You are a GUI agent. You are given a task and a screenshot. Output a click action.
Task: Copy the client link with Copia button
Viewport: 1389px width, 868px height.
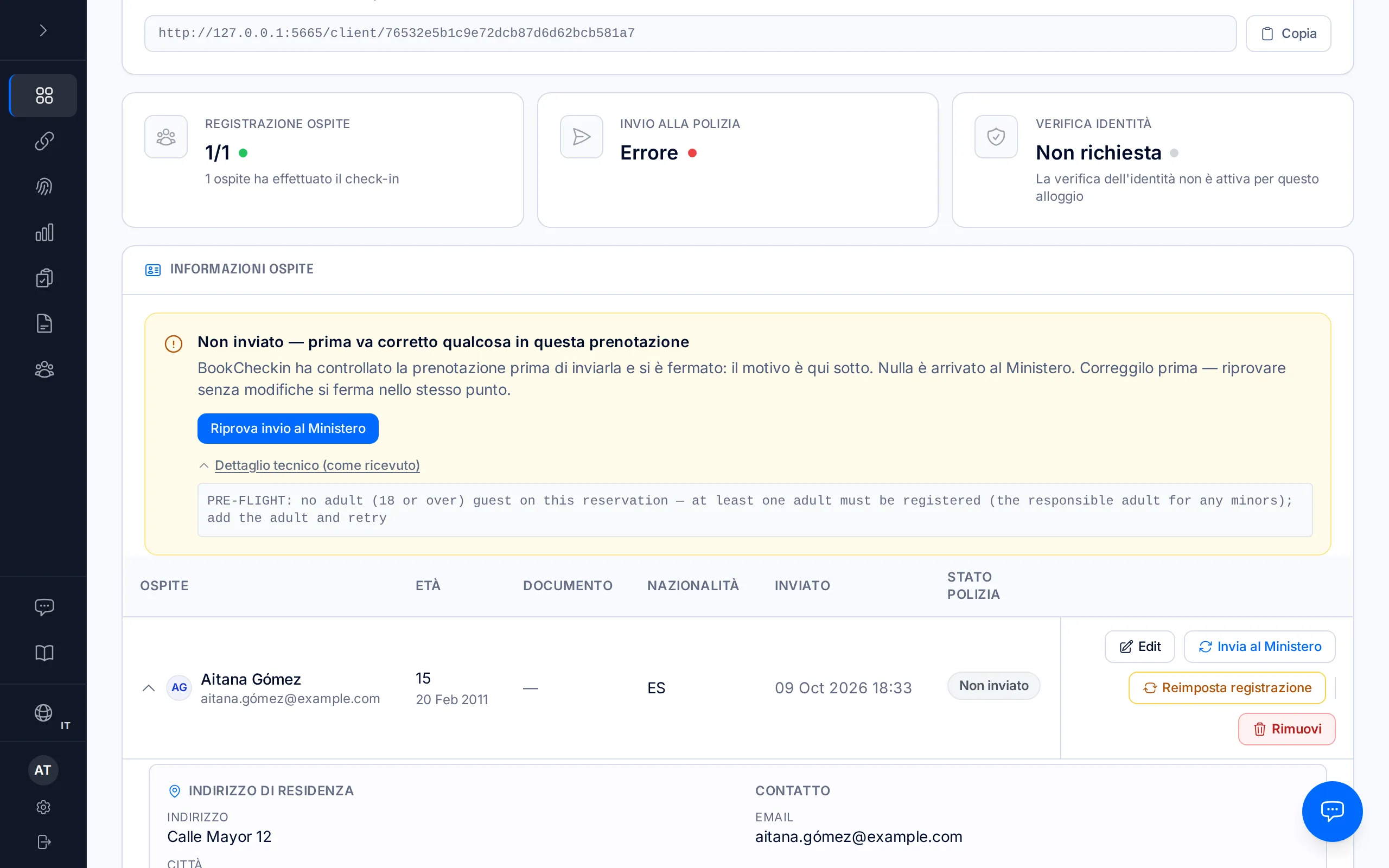1288,34
